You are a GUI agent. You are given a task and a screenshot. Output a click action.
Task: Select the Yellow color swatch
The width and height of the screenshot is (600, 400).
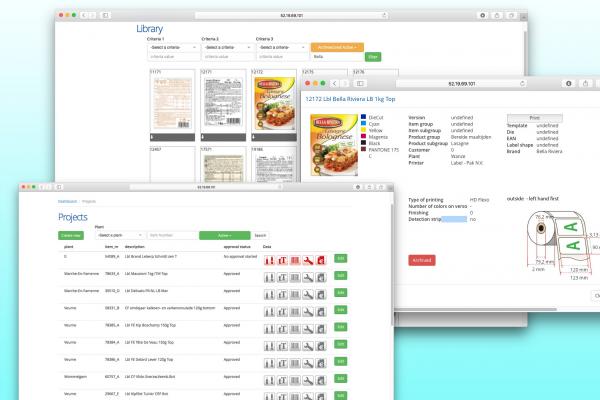point(364,130)
